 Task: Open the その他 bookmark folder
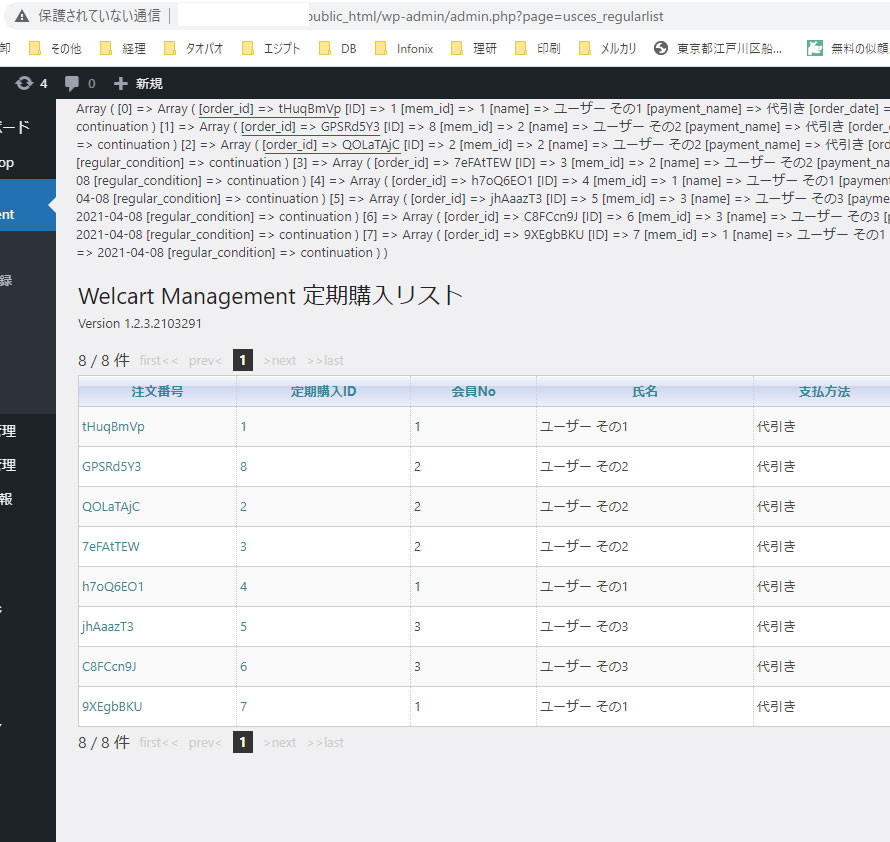(x=56, y=49)
